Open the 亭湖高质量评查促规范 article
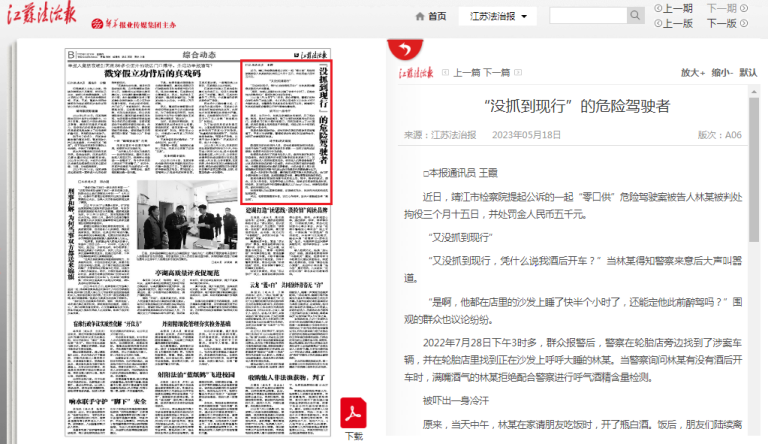 (187, 272)
